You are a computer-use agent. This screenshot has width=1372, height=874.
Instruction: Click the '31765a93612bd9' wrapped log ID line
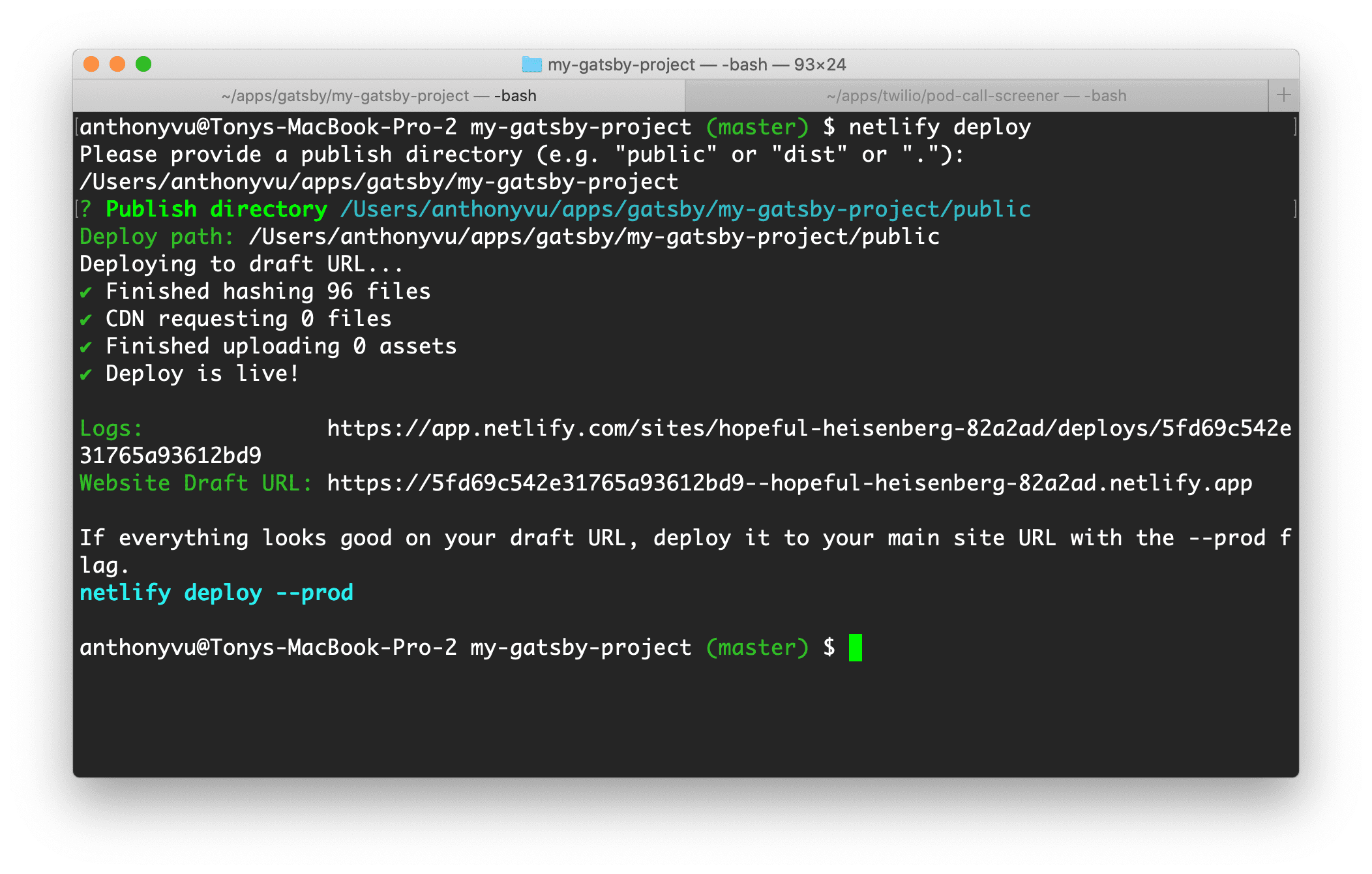(x=170, y=456)
